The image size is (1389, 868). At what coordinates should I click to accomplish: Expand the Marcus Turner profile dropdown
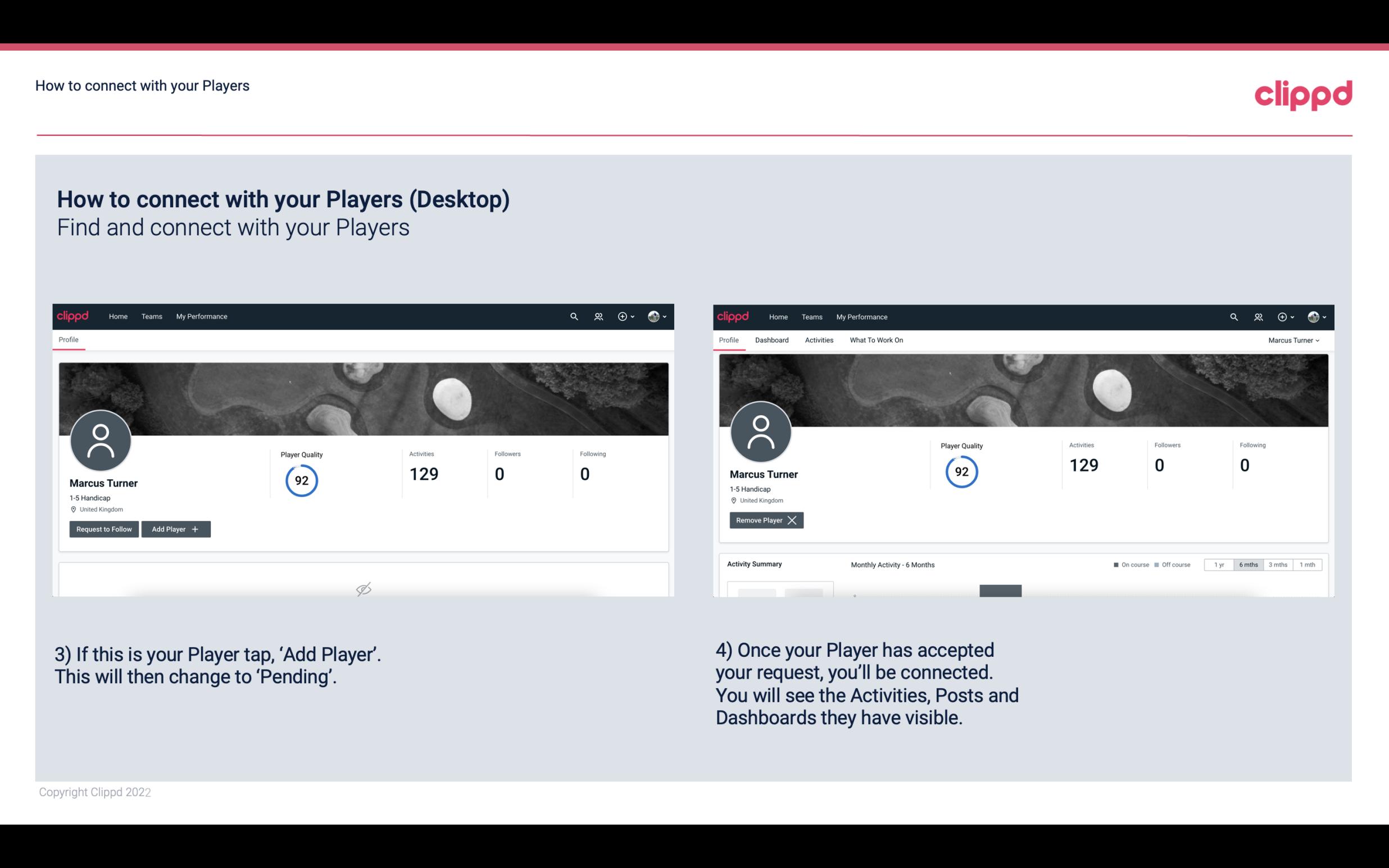(1294, 340)
